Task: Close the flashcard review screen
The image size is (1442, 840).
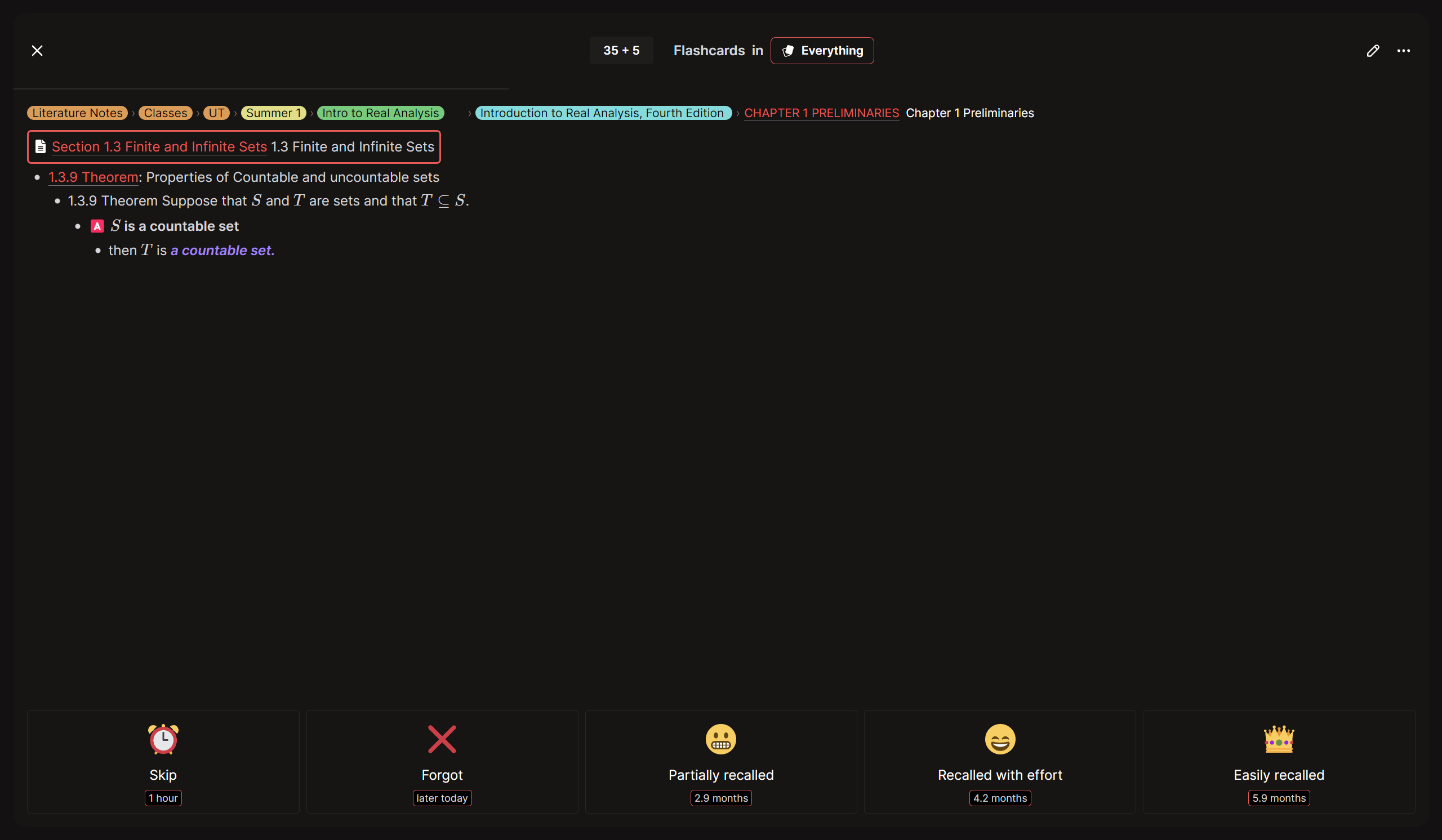Action: pyautogui.click(x=37, y=50)
